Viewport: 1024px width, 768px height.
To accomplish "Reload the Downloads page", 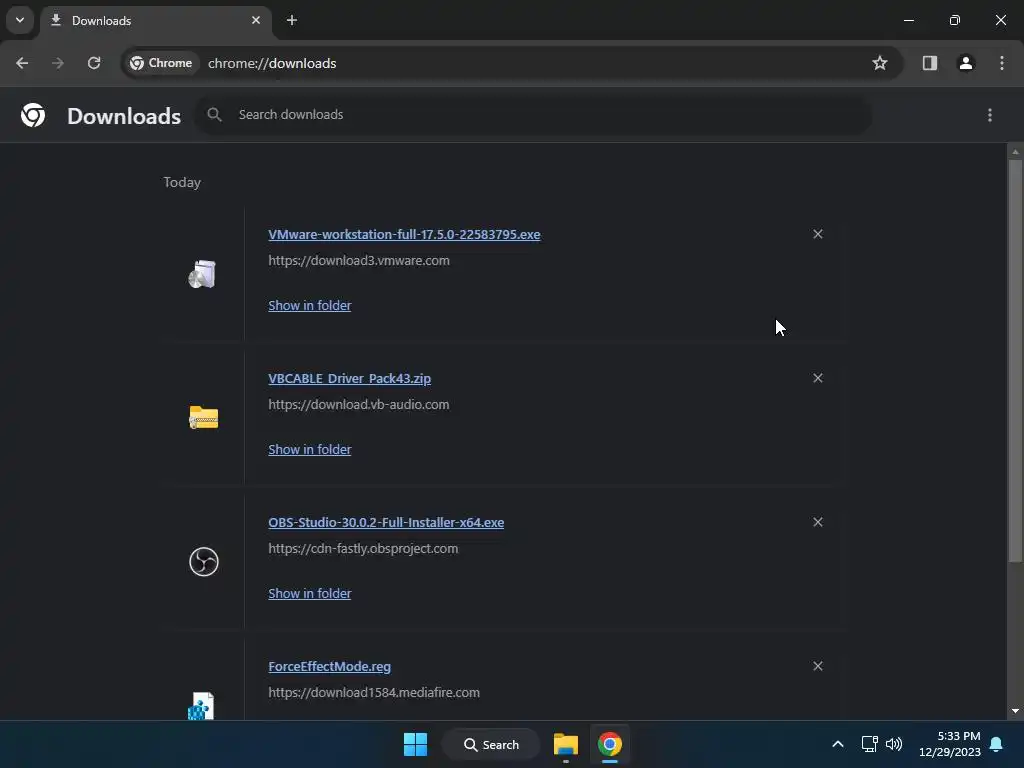I will click(94, 63).
